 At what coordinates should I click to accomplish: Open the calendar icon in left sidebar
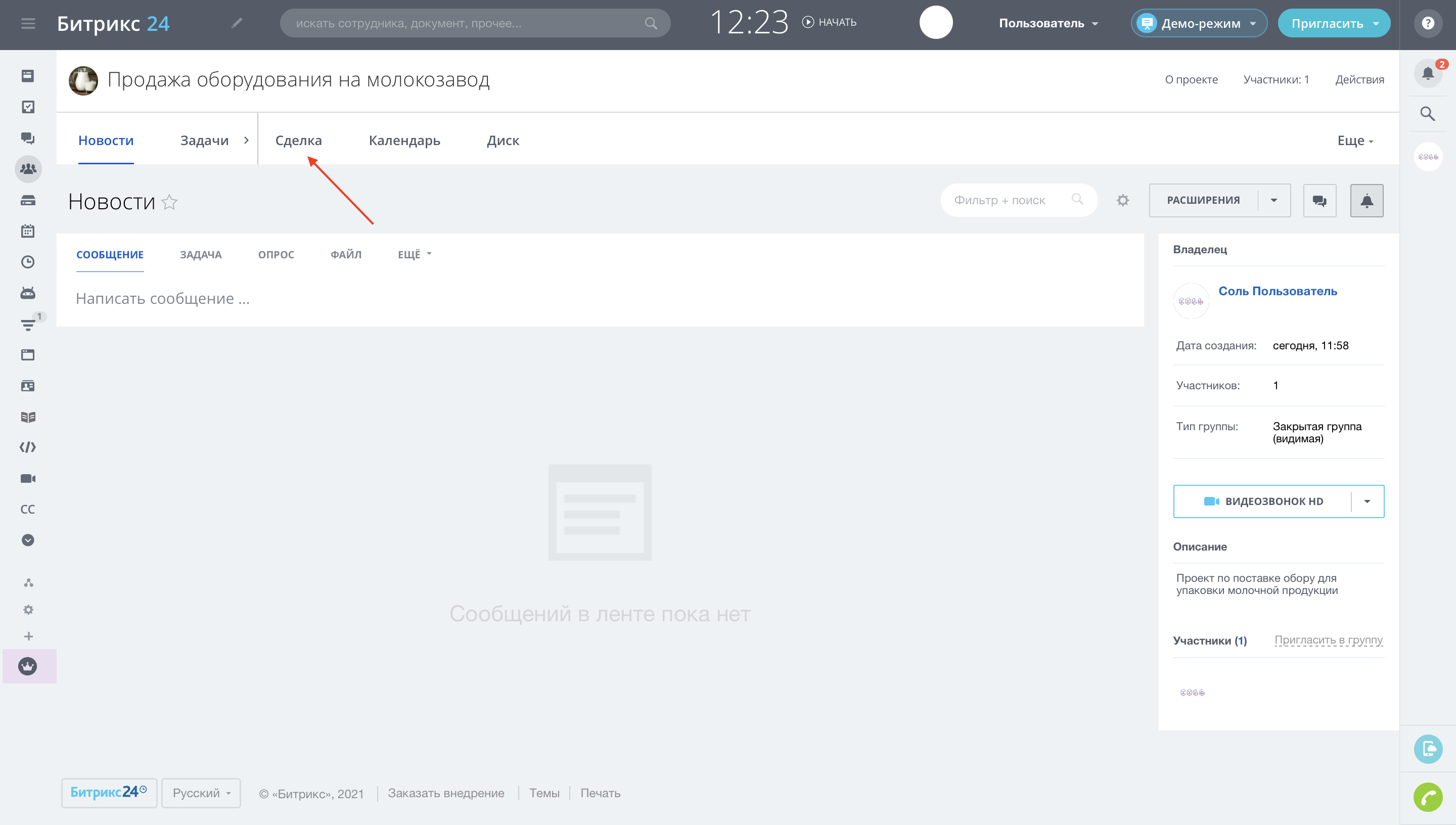tap(28, 231)
